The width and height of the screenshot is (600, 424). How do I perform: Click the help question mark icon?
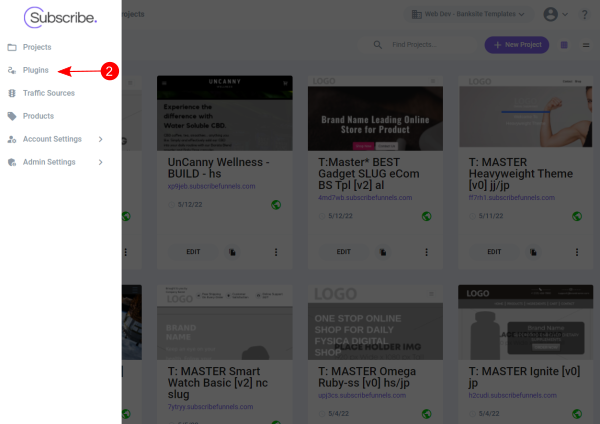[x=583, y=15]
